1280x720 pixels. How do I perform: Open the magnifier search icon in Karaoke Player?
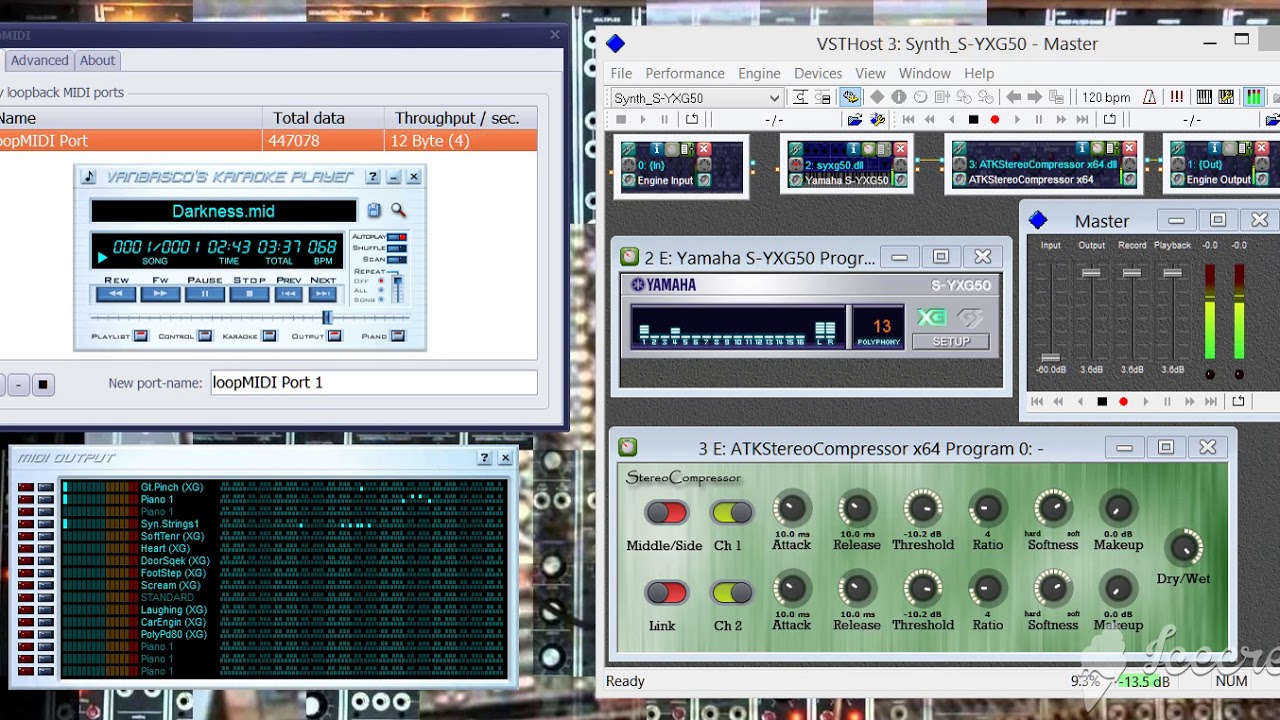pyautogui.click(x=398, y=211)
